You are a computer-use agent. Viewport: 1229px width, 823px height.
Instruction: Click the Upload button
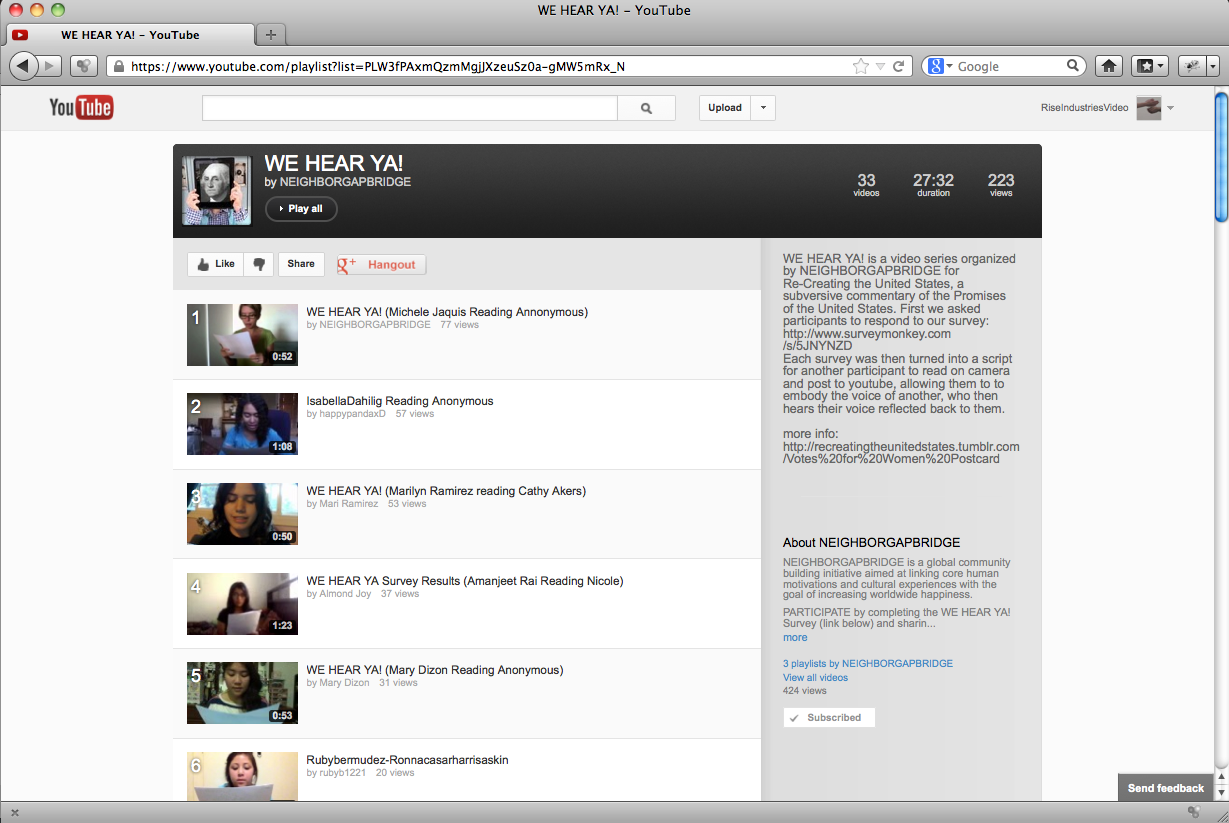725,108
